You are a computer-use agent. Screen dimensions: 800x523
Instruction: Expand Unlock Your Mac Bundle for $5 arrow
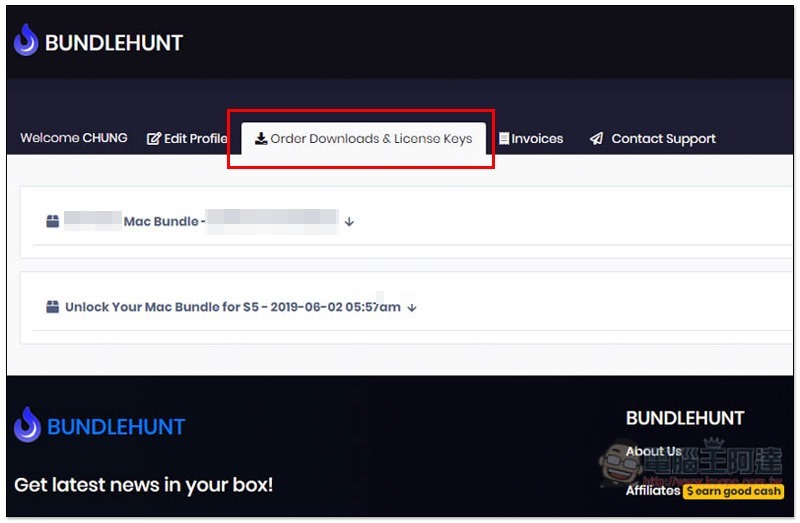tap(412, 308)
